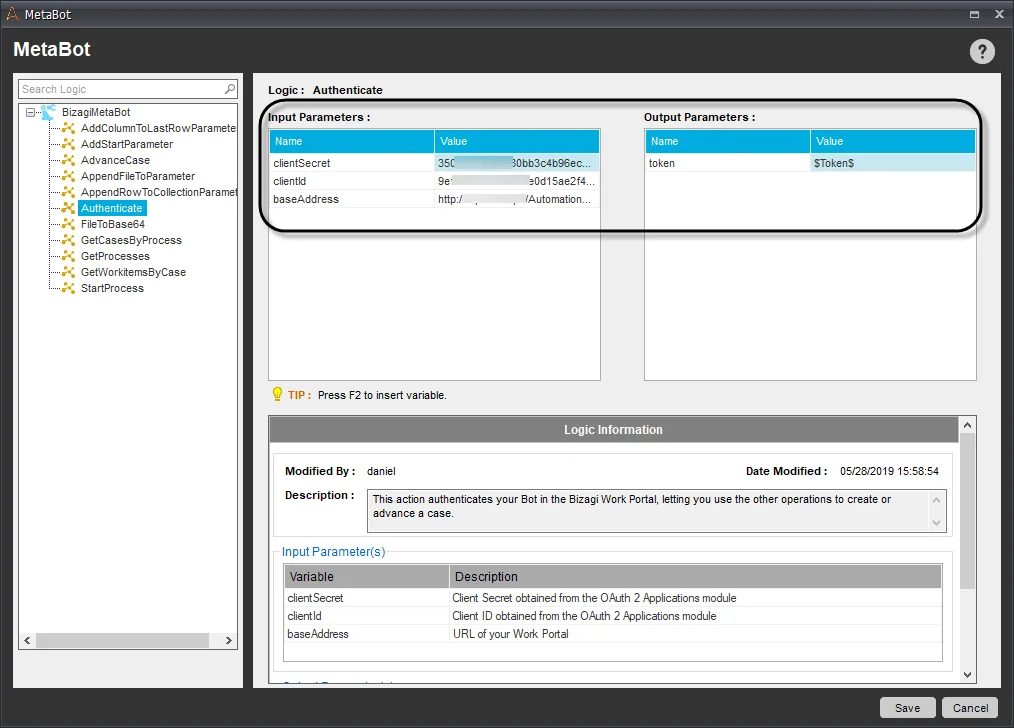The image size is (1014, 728).
Task: Click the icon beside GetCasesByProcess
Action: (68, 240)
